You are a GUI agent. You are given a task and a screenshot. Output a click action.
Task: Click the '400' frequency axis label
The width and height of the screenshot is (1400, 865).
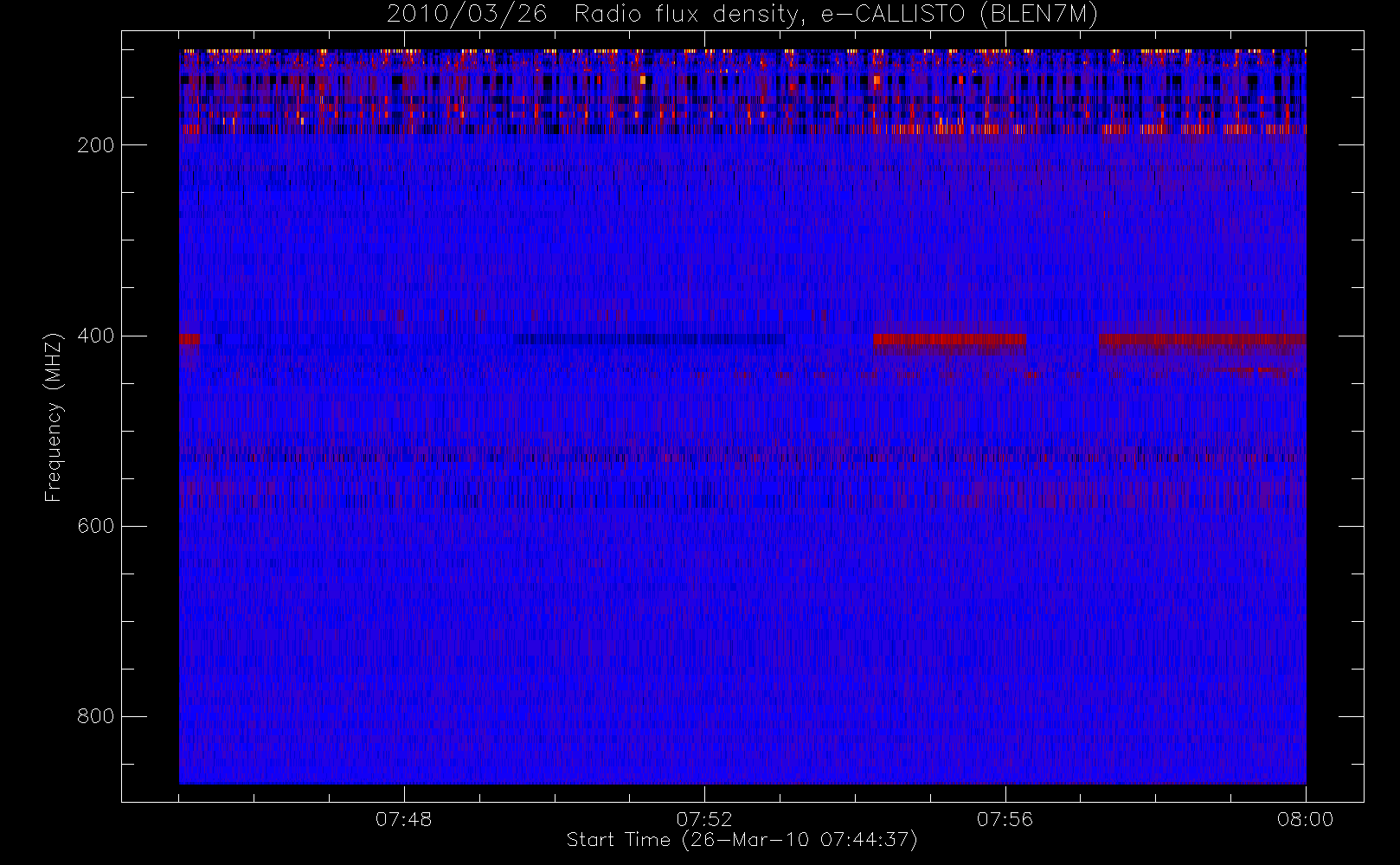pos(95,336)
